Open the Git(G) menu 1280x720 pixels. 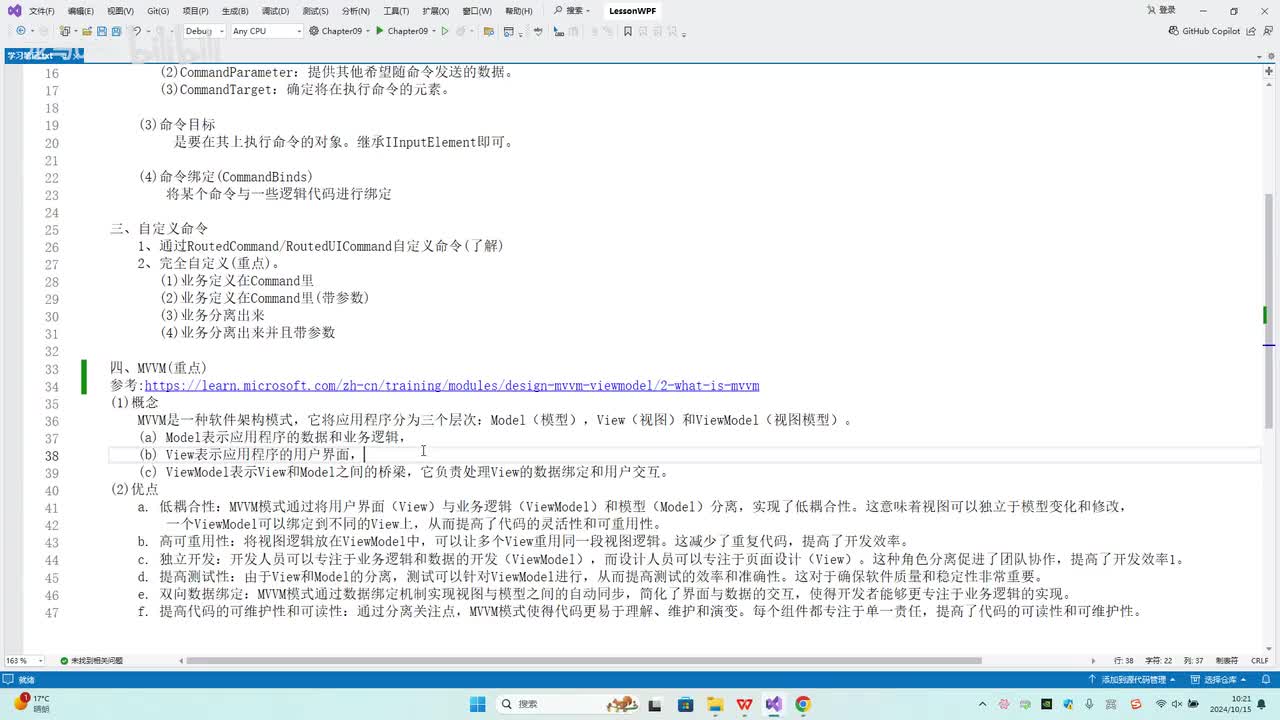click(158, 11)
